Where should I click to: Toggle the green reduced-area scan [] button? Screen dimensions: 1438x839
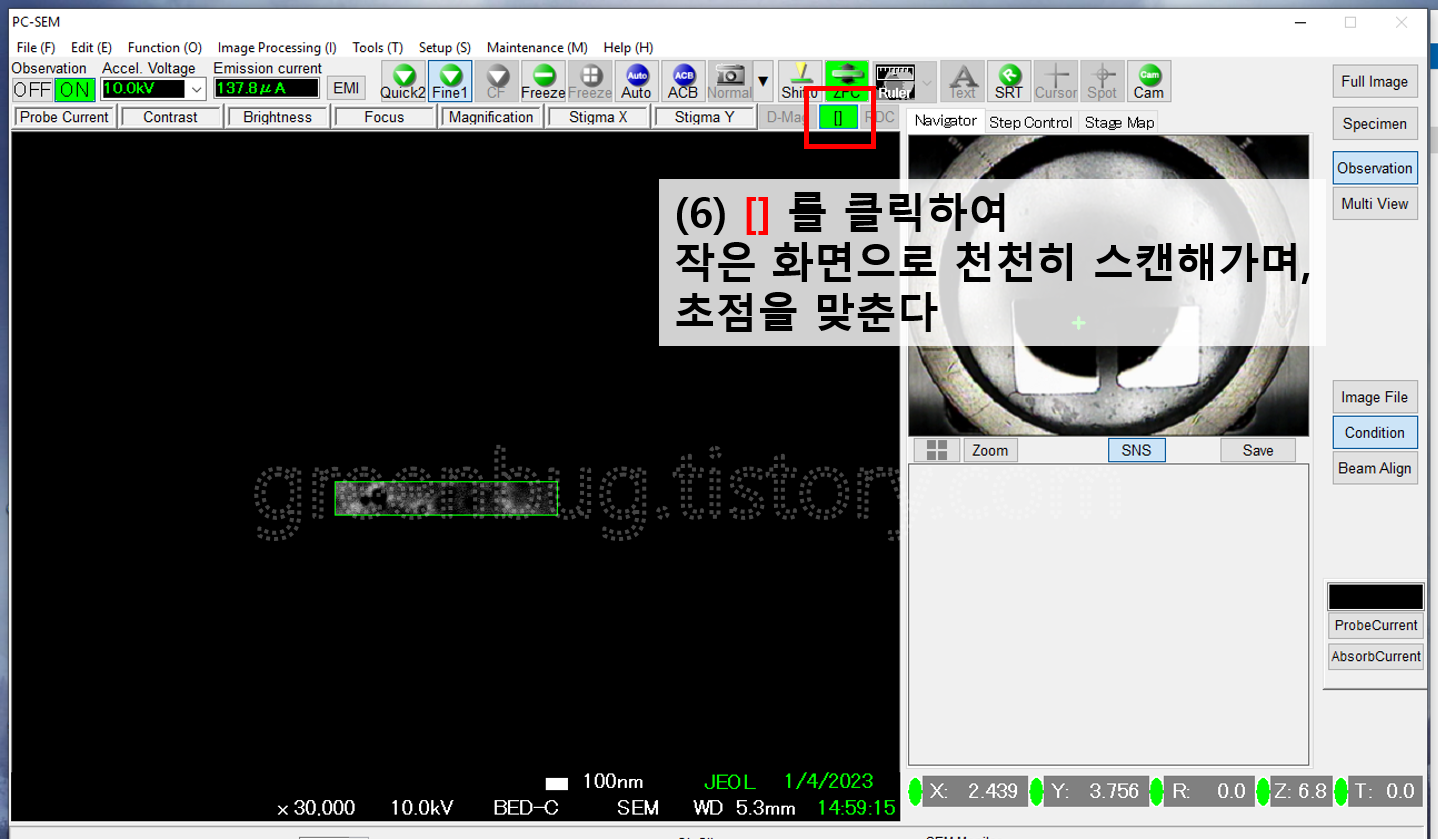838,117
